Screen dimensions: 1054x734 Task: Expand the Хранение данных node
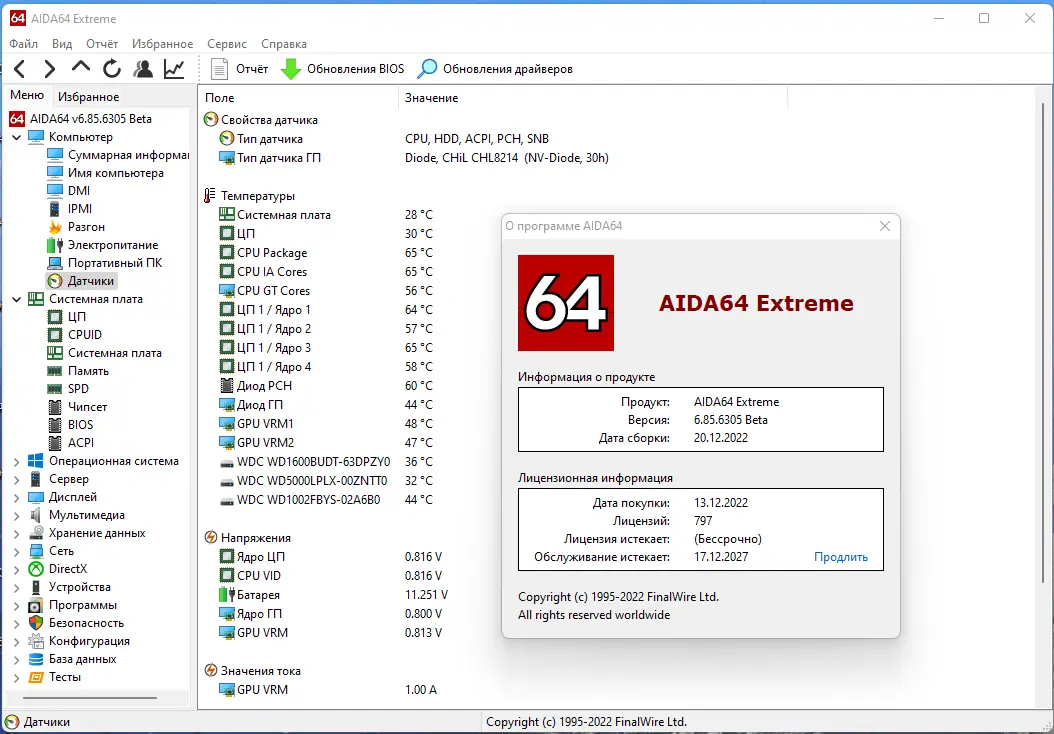[x=17, y=533]
